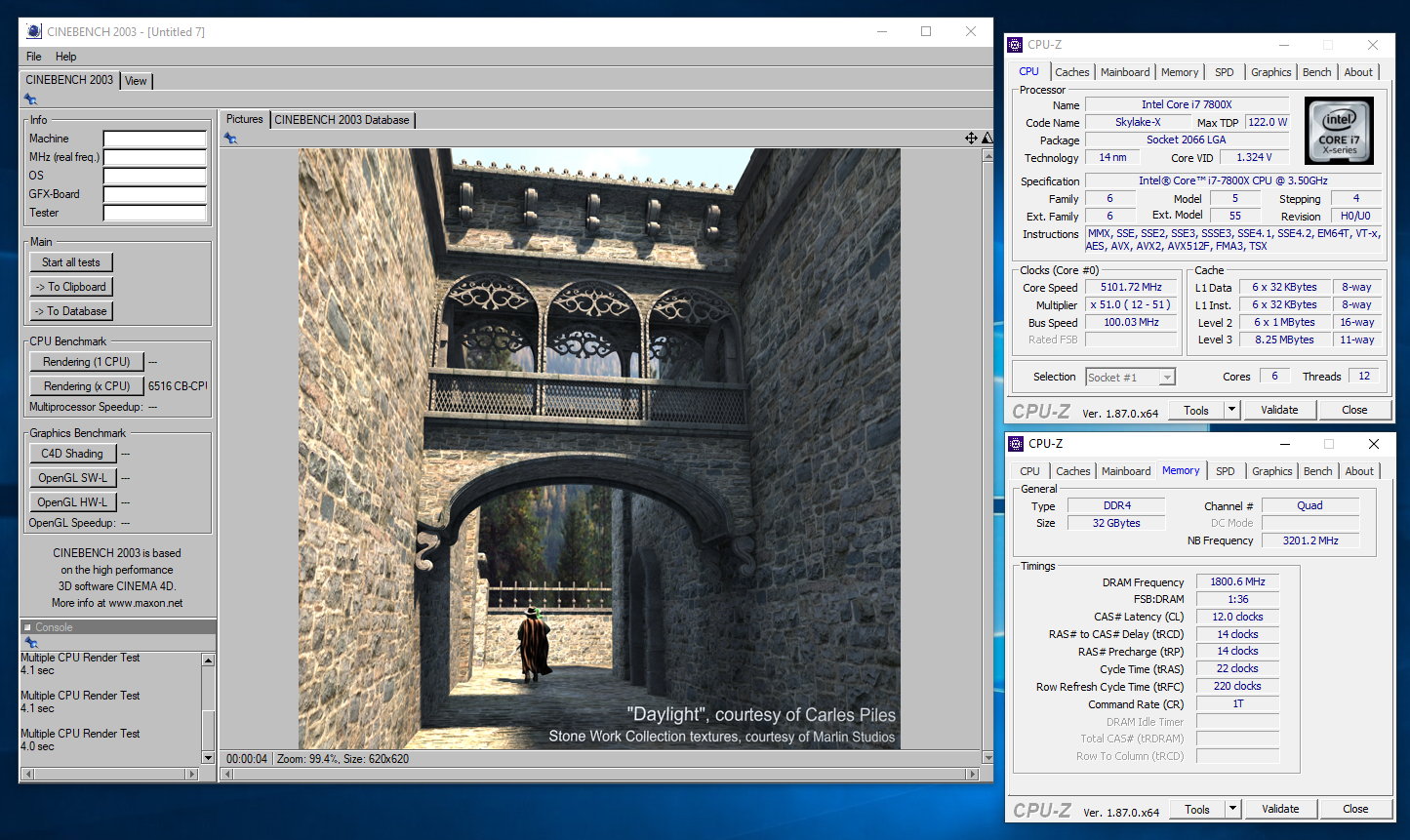Viewport: 1410px width, 840px height.
Task: Run the Rendering (x CPU) benchmark
Action: click(87, 386)
